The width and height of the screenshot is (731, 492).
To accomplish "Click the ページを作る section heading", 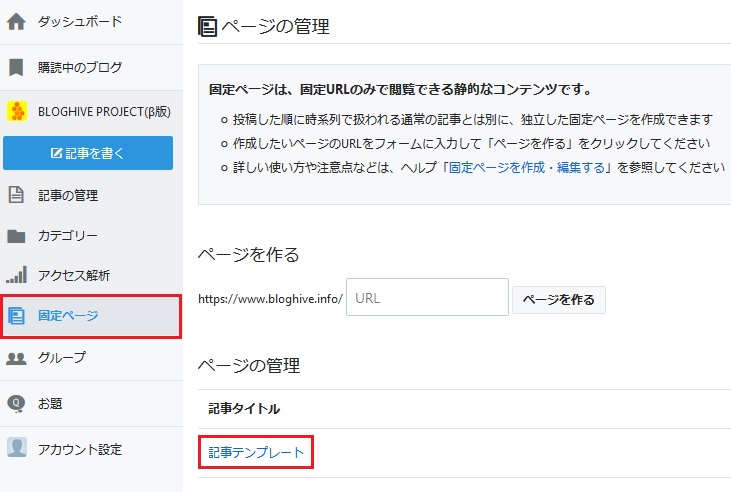I will tap(248, 255).
